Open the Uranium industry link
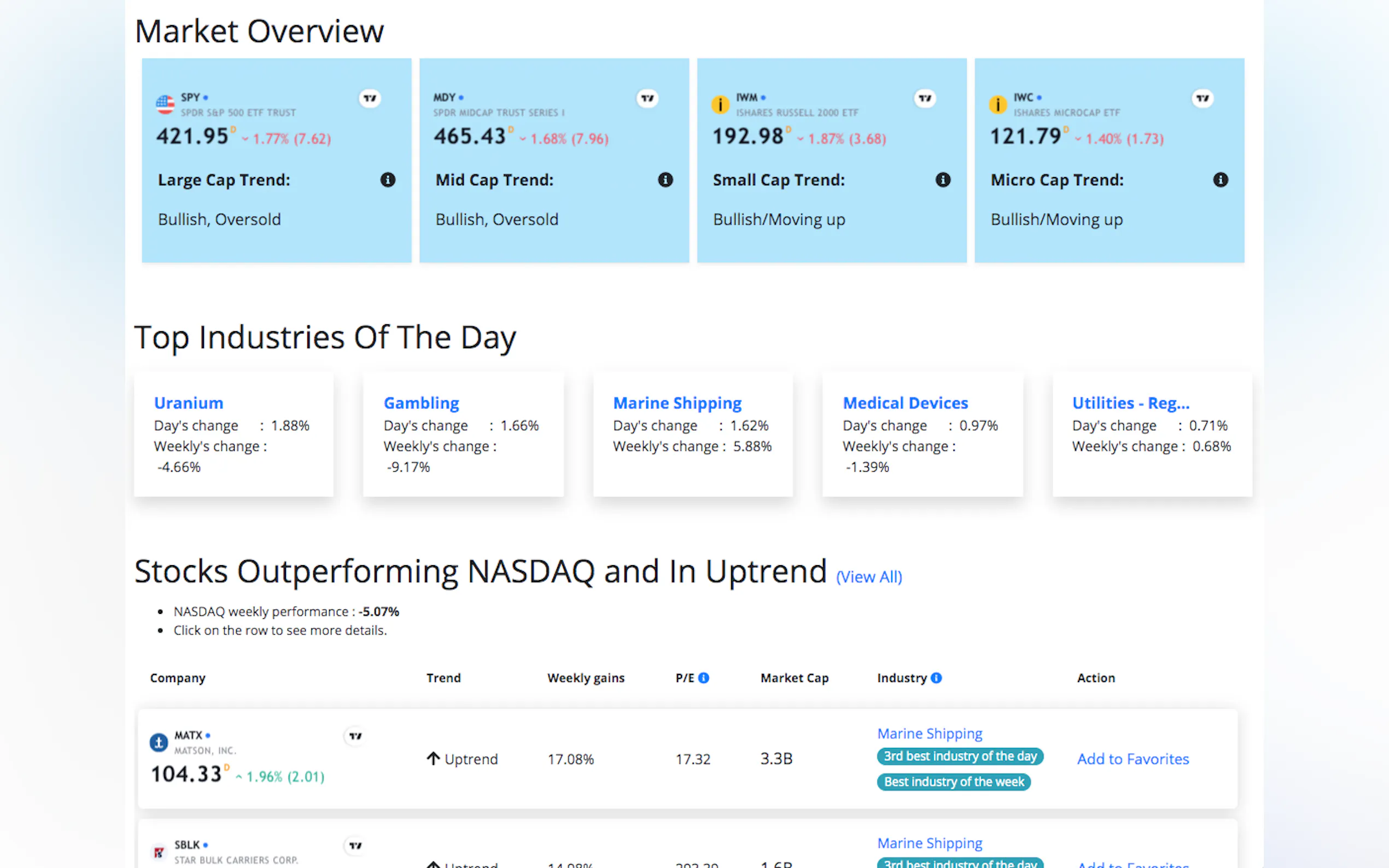 click(x=188, y=403)
